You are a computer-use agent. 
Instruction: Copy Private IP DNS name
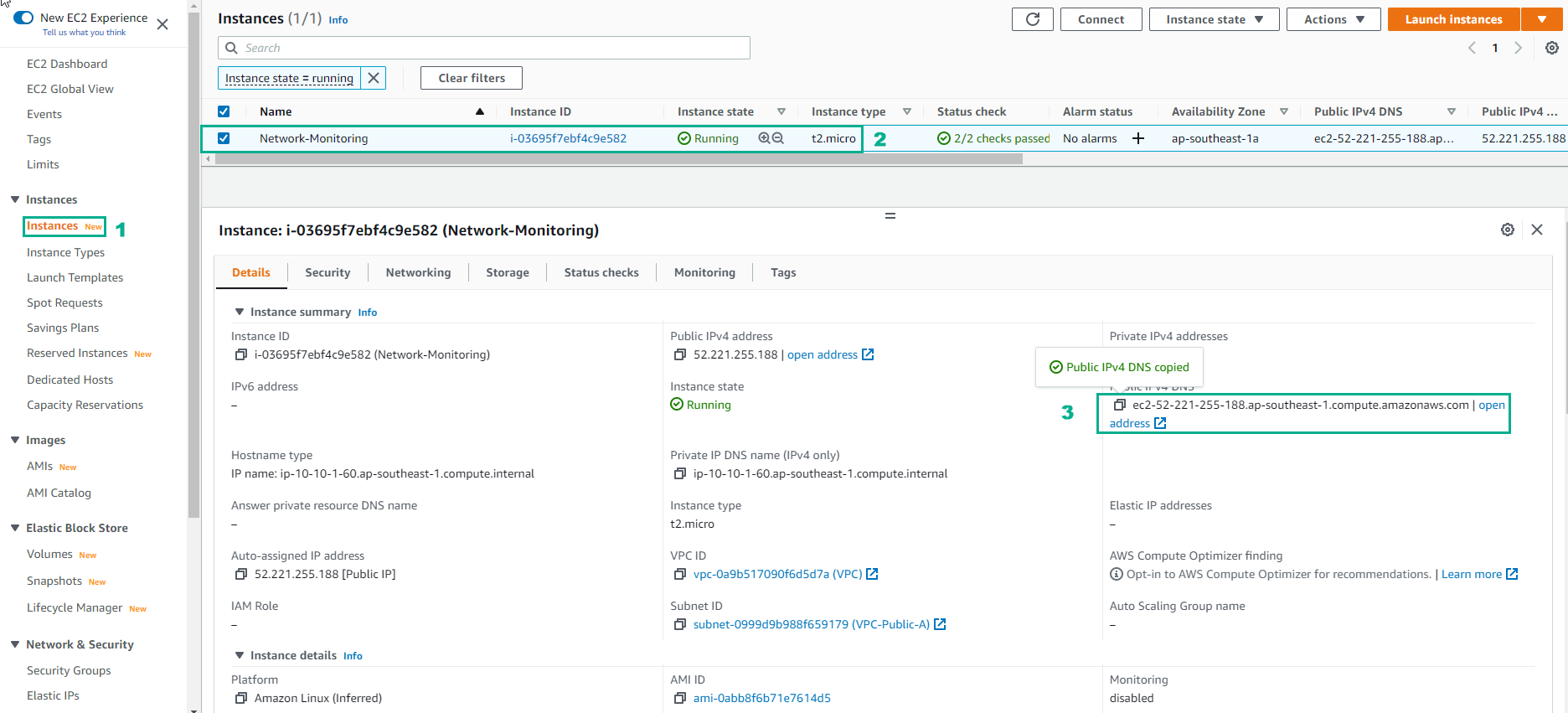[x=680, y=473]
